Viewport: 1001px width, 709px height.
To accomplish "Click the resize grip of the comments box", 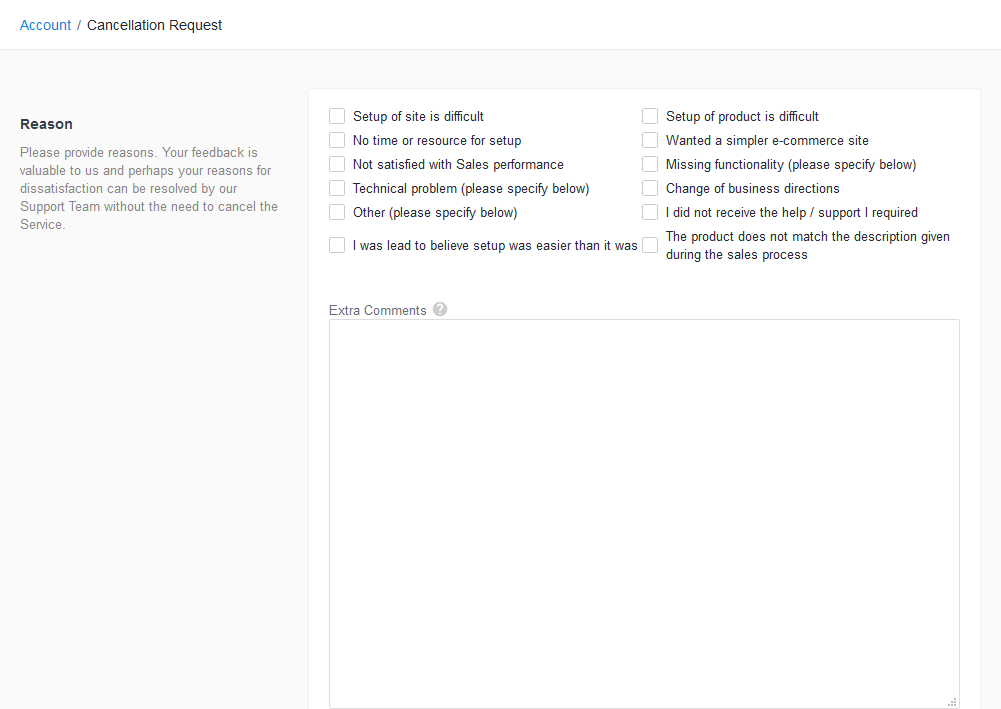I will click(952, 703).
